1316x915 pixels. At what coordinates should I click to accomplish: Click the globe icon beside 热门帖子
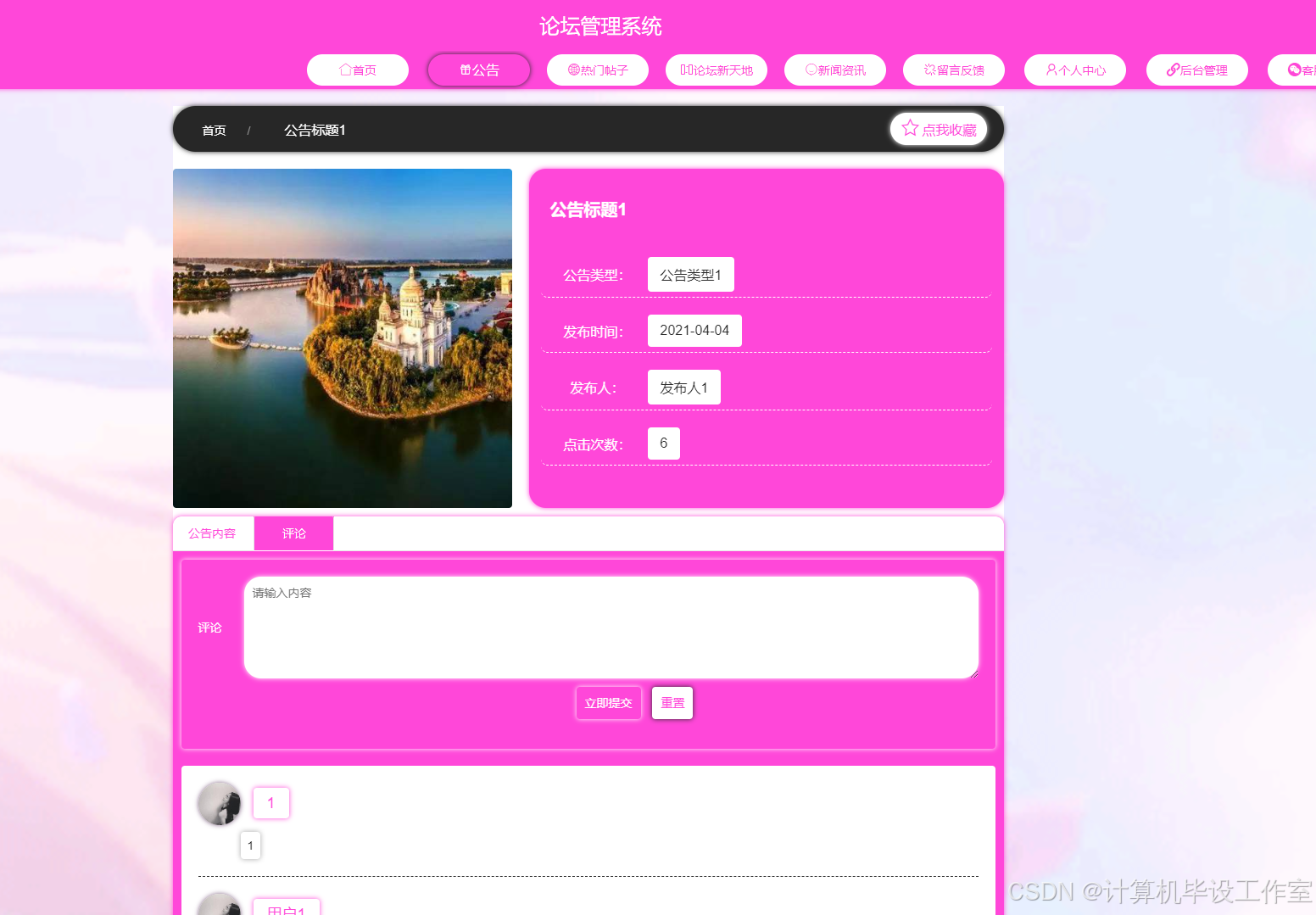tap(574, 70)
